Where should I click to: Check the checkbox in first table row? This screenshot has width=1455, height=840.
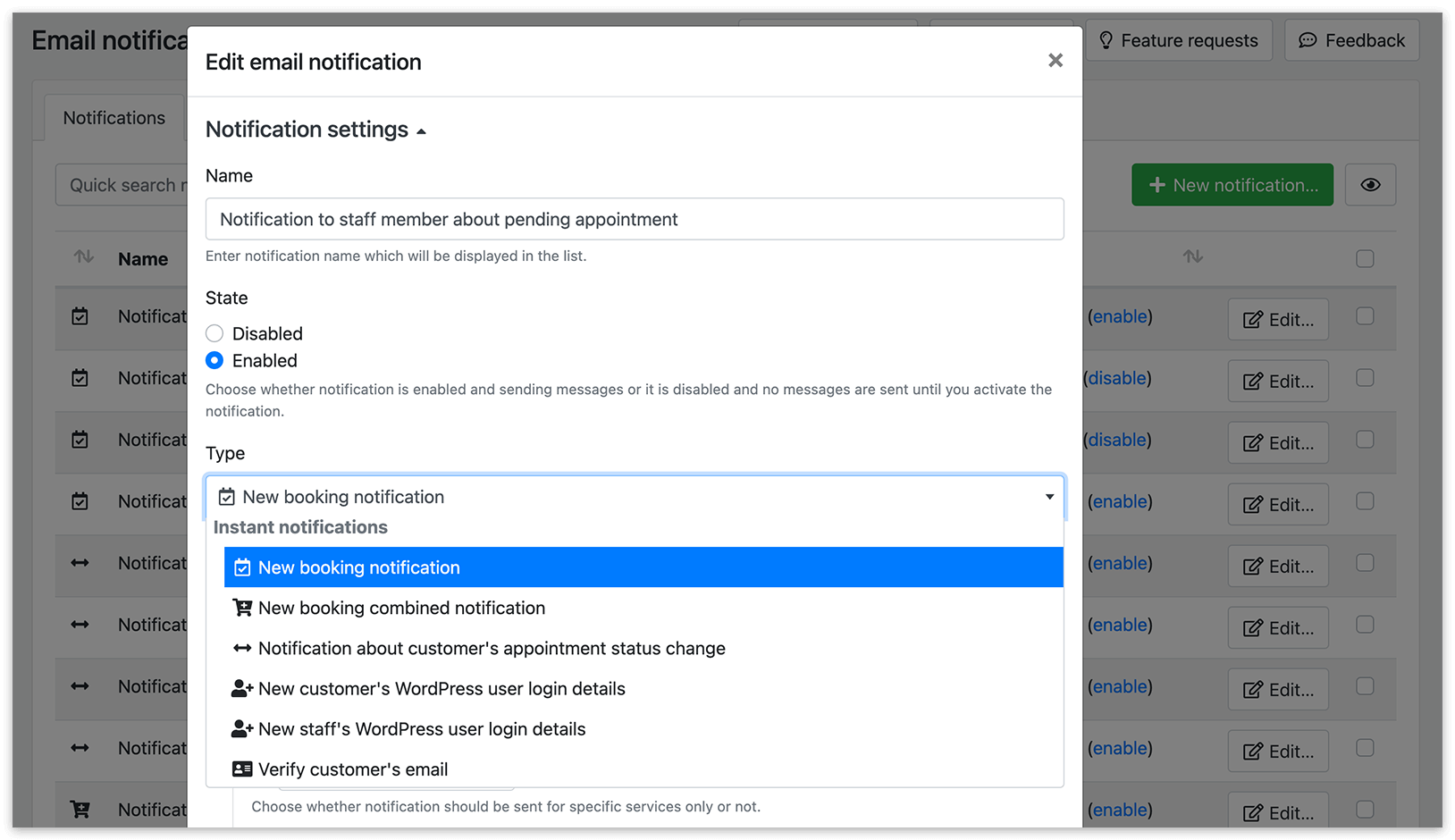tap(1365, 315)
